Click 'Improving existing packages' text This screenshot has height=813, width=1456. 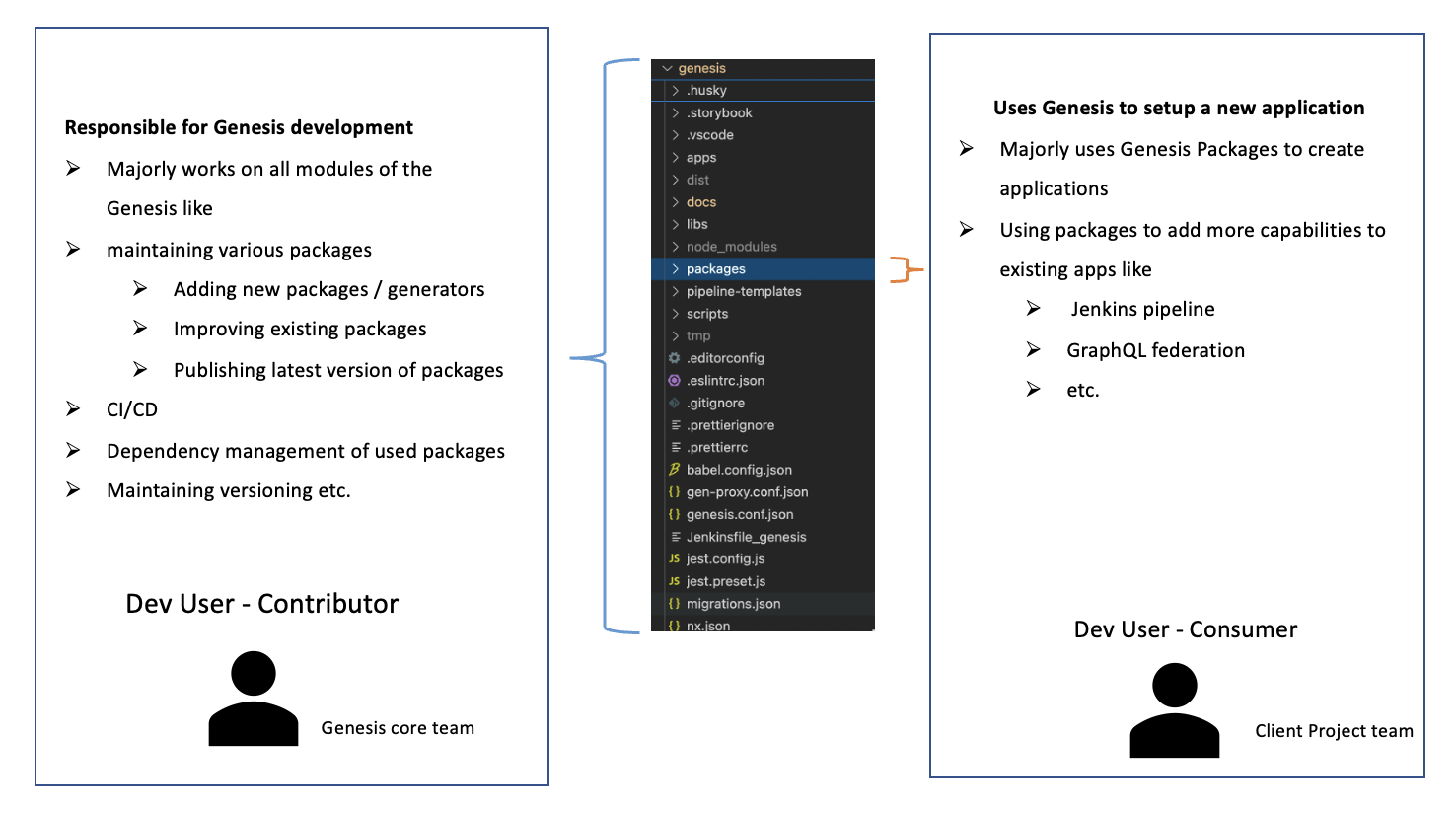(x=300, y=329)
